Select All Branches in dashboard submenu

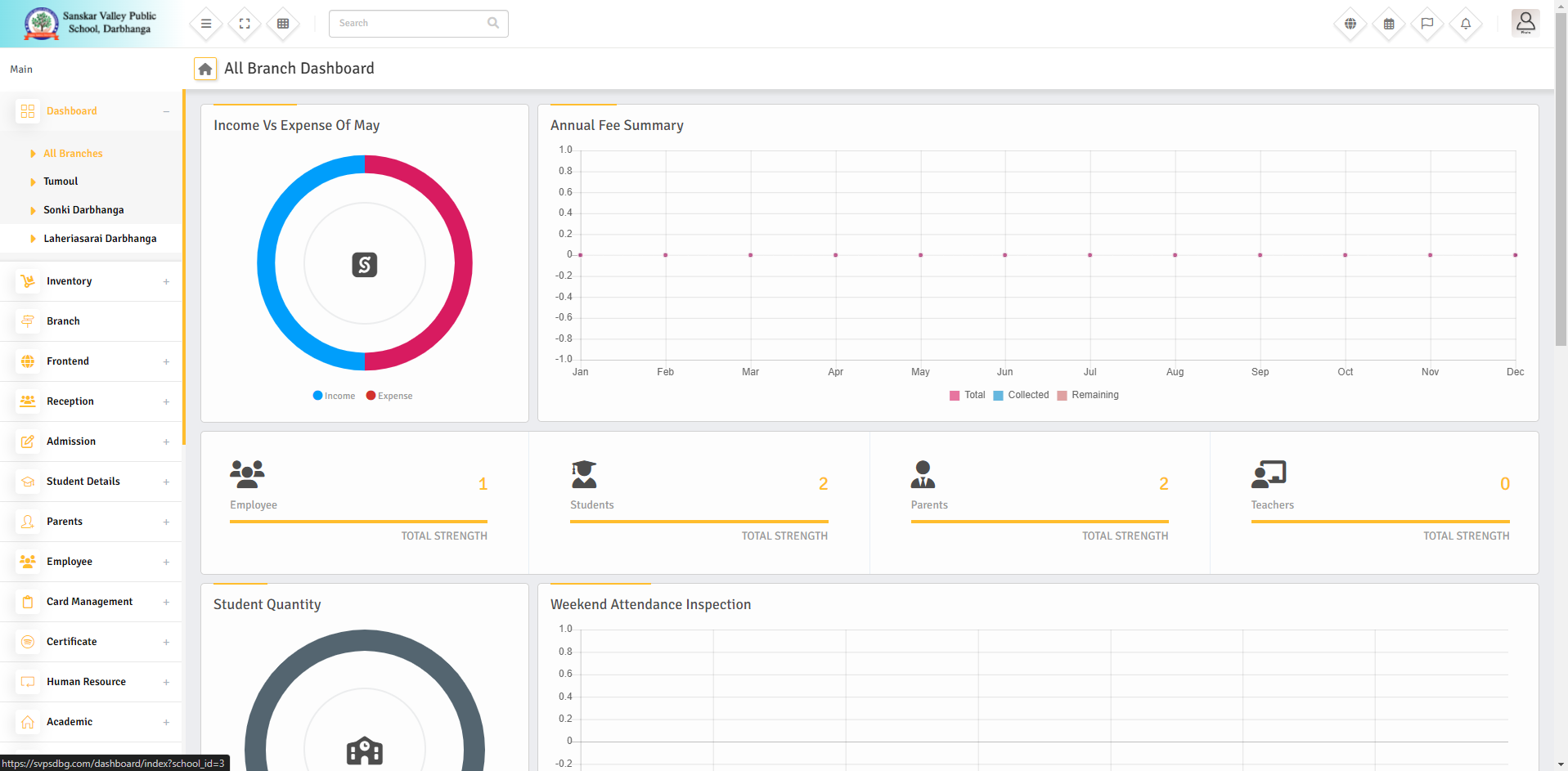73,154
